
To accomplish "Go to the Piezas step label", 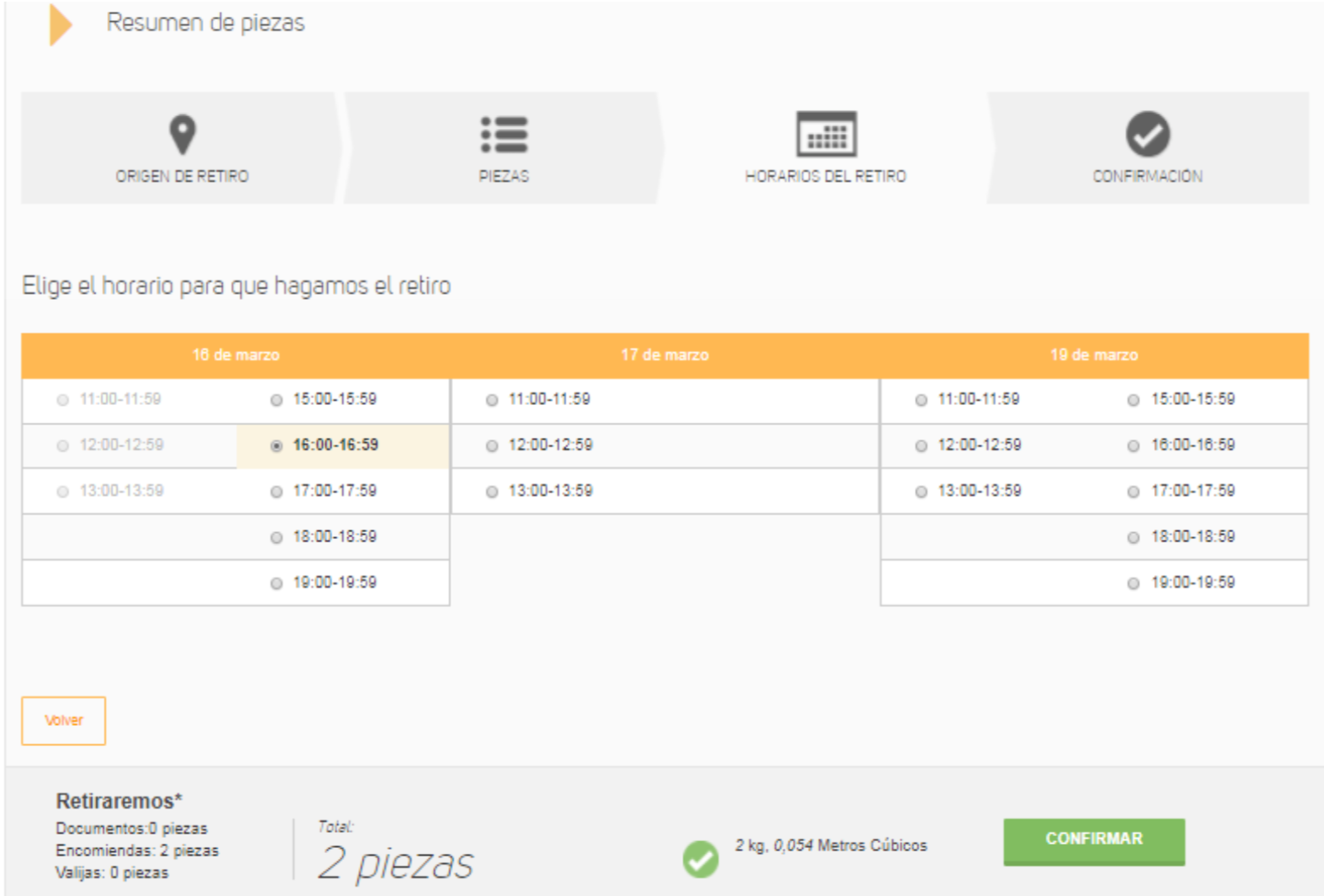I will pyautogui.click(x=504, y=176).
